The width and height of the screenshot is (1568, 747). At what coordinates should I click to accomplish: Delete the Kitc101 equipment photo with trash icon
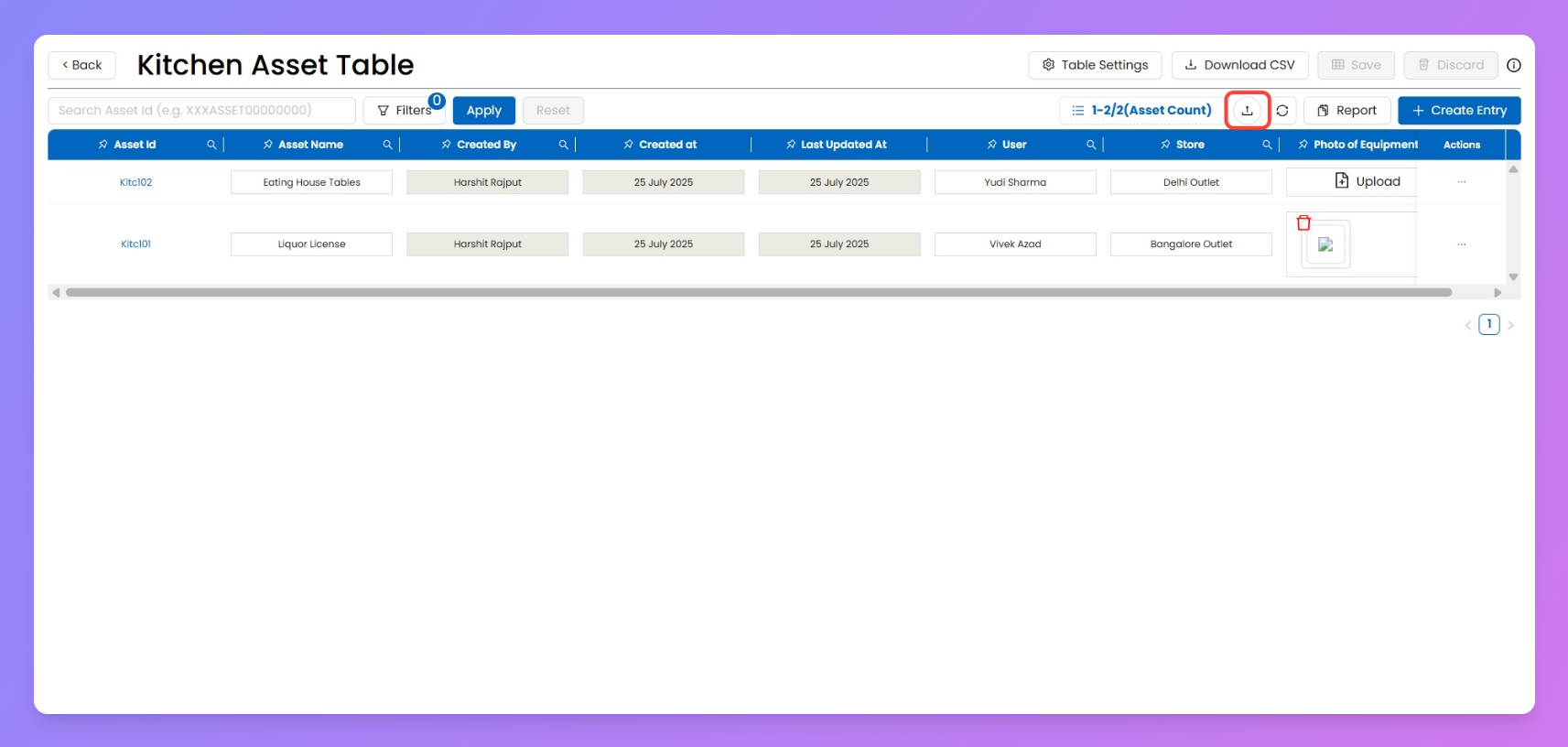click(x=1303, y=222)
